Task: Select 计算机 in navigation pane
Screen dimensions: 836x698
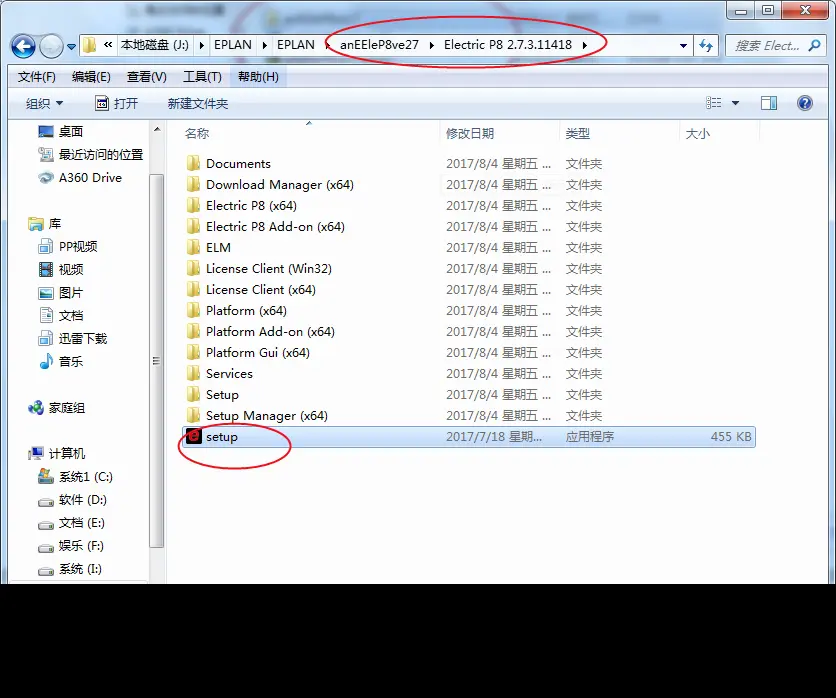Action: point(57,453)
